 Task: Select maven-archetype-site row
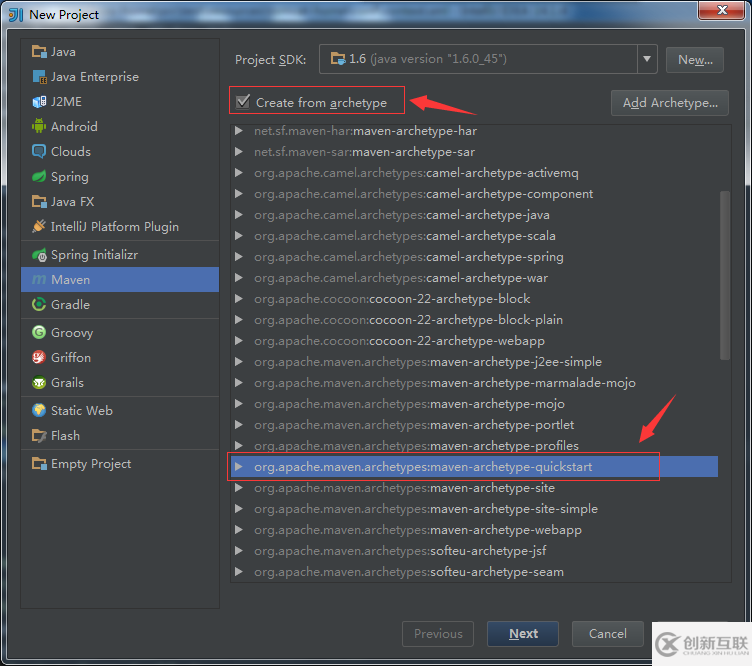474,488
